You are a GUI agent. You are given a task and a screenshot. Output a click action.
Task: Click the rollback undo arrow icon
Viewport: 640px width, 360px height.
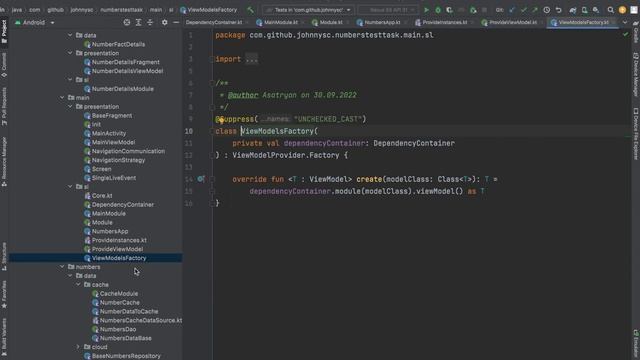558,10
